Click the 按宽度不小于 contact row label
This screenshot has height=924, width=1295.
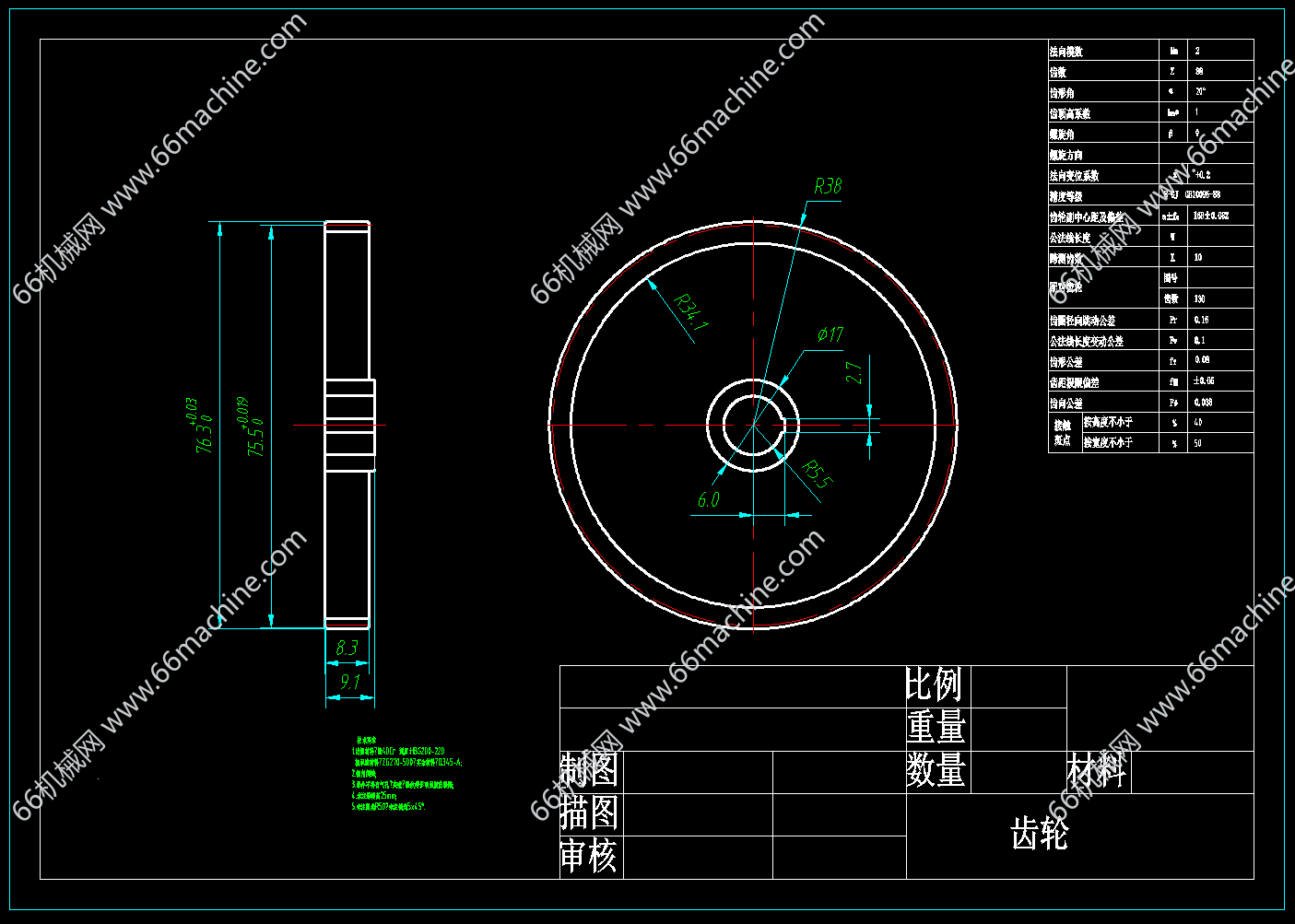1108,442
